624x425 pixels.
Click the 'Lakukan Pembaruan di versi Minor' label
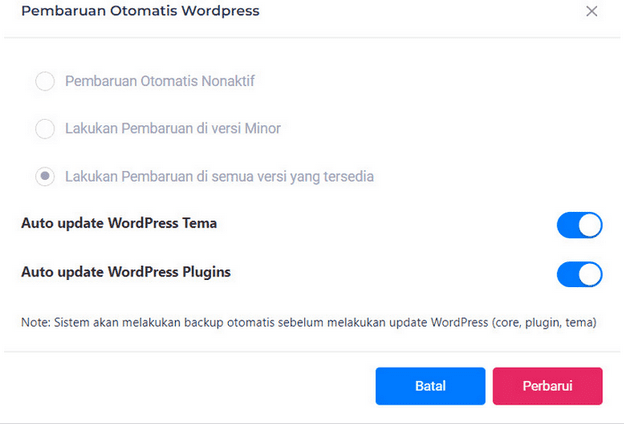pos(173,129)
